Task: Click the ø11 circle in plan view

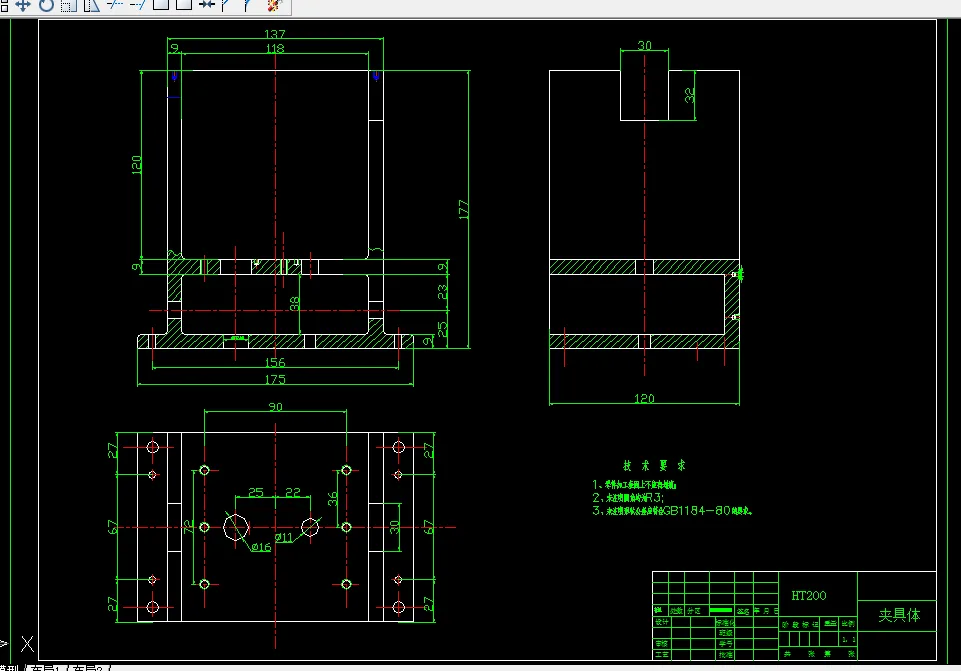Action: [310, 526]
